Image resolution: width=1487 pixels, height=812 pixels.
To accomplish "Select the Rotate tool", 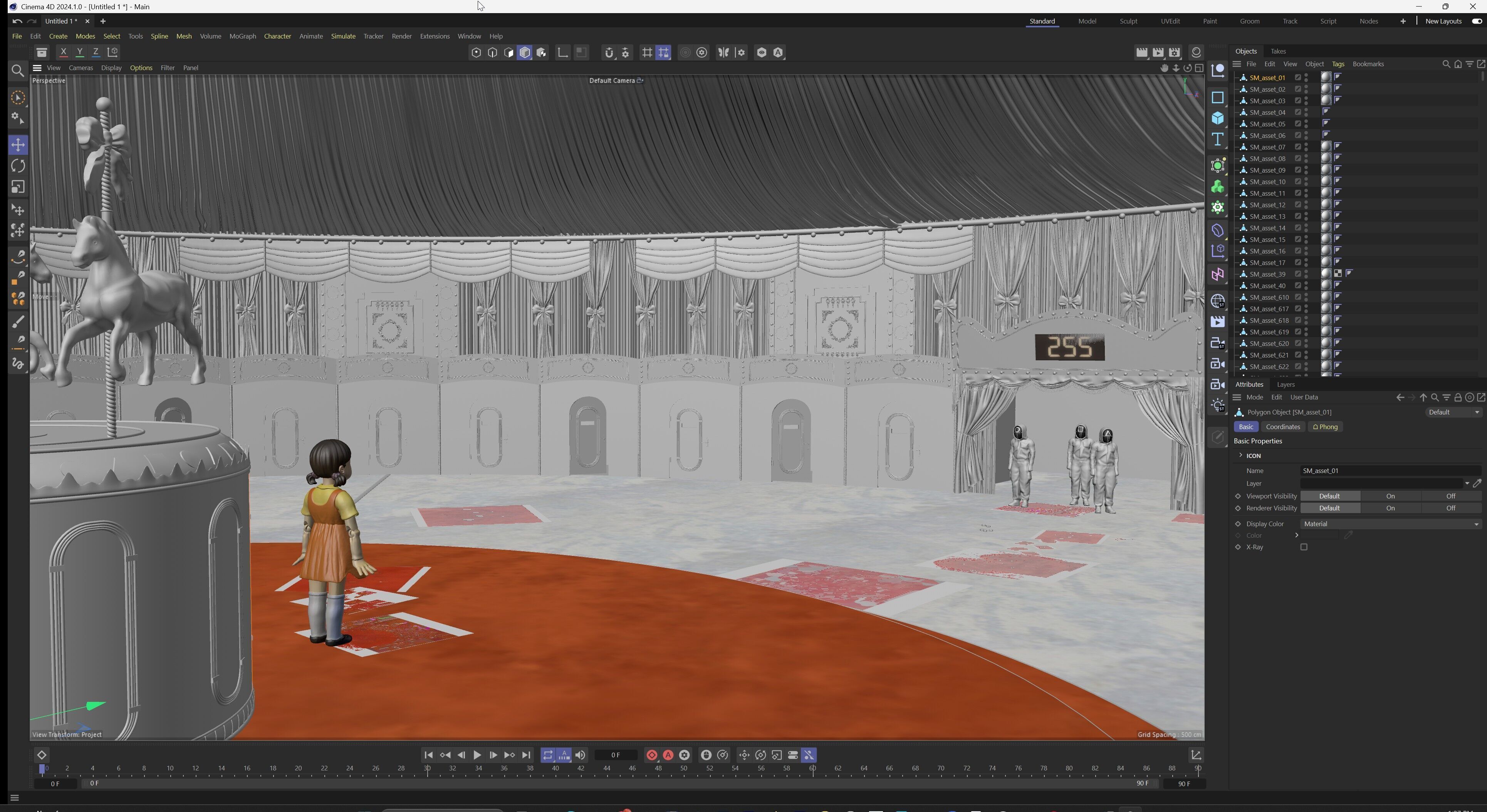I will point(18,166).
